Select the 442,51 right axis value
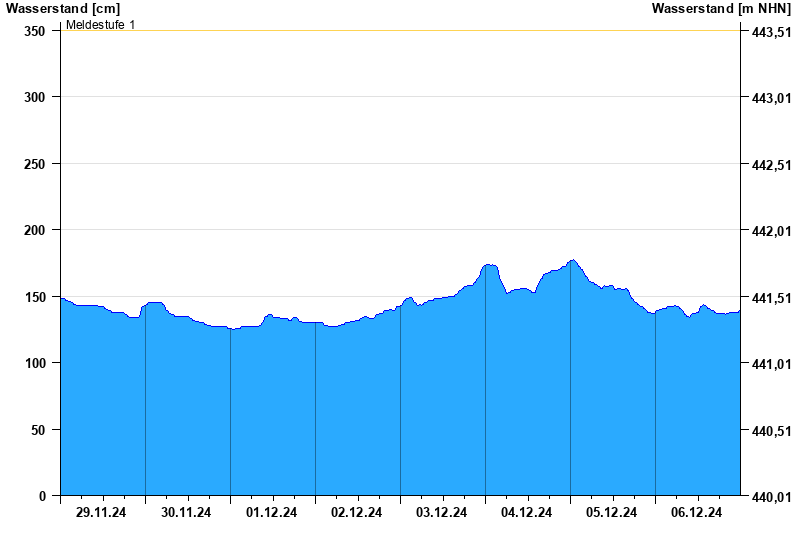Viewport: 800px width, 550px height. point(771,165)
